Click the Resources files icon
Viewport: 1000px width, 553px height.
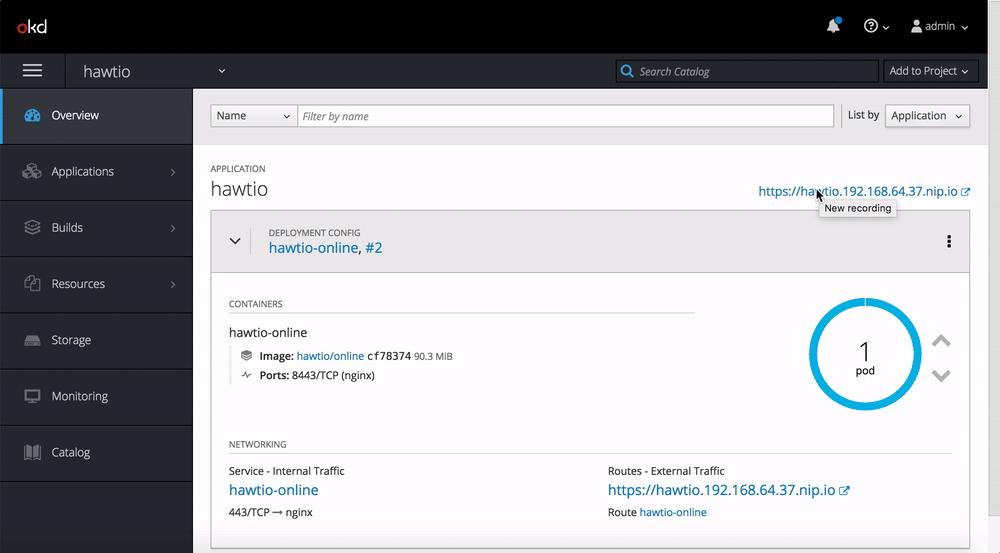32,283
